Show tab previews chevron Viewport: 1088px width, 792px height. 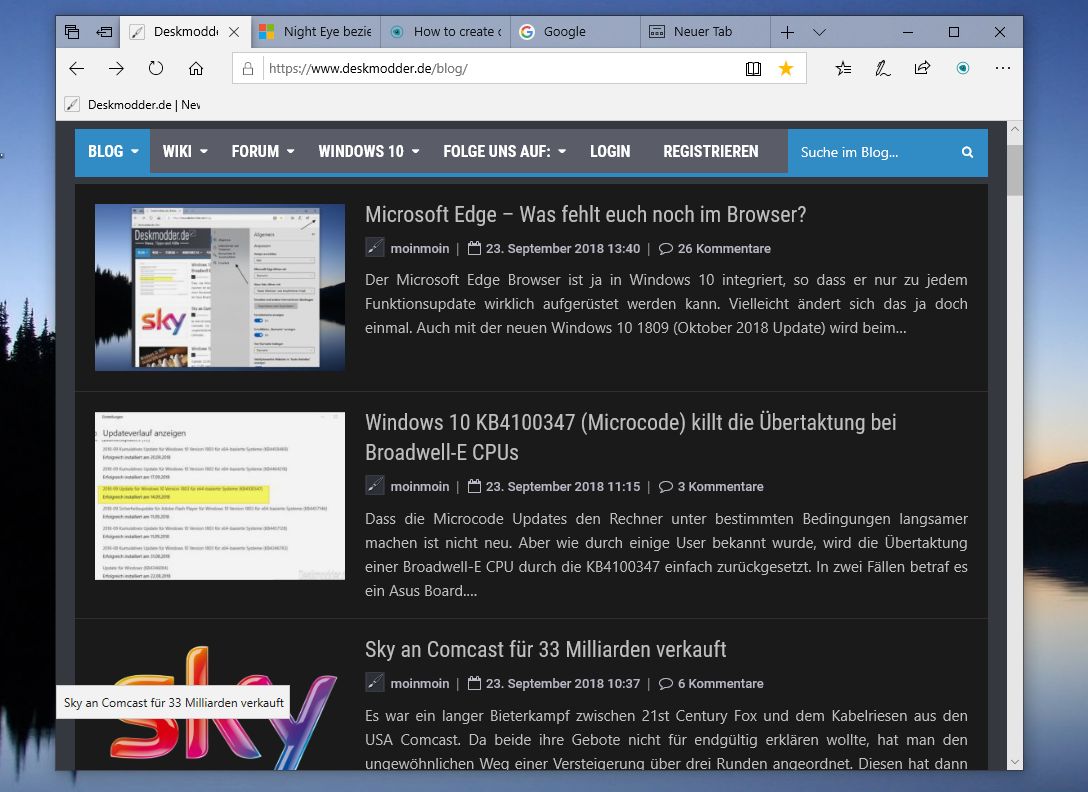819,32
